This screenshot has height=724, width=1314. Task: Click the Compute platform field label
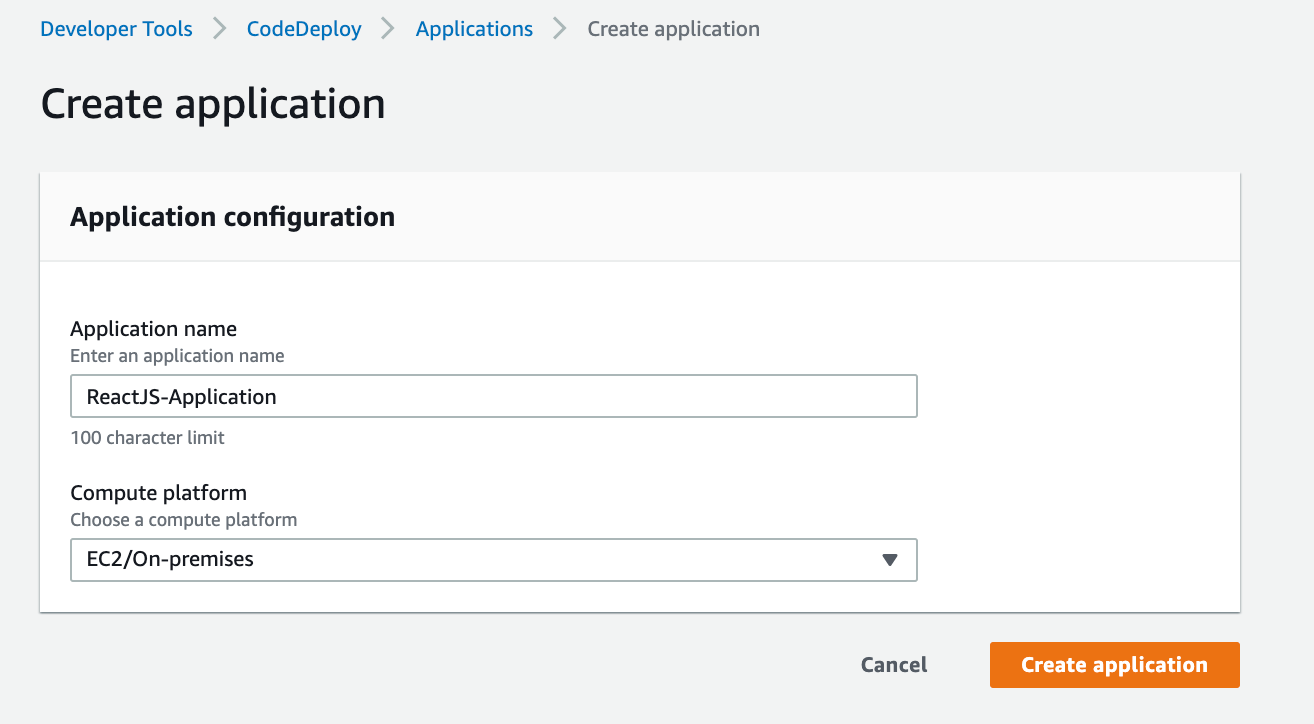[158, 493]
